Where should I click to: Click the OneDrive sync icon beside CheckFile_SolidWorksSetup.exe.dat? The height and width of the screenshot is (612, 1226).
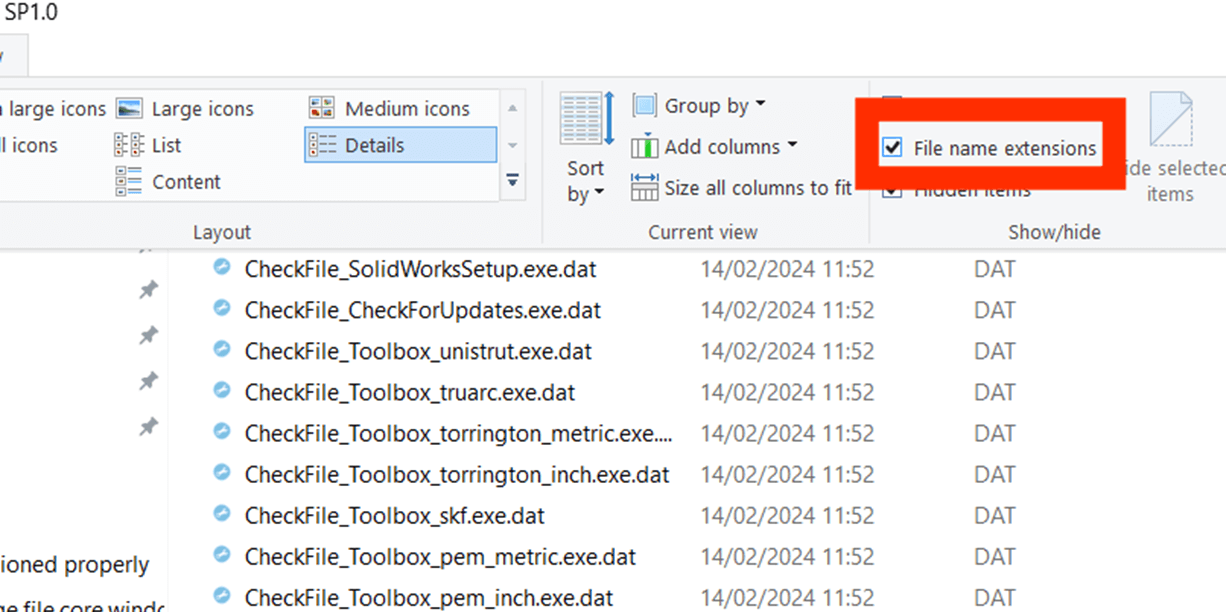221,268
